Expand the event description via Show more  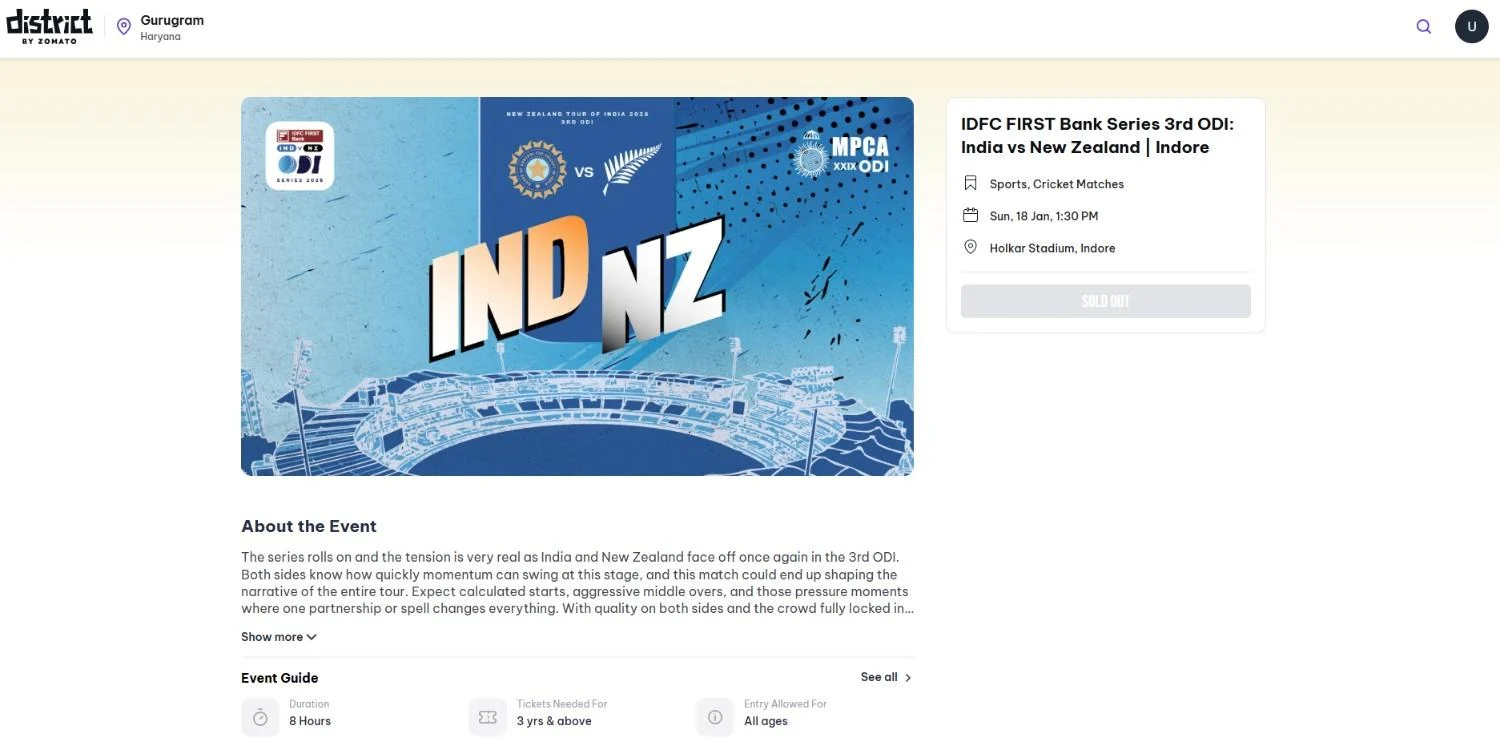[x=275, y=636]
